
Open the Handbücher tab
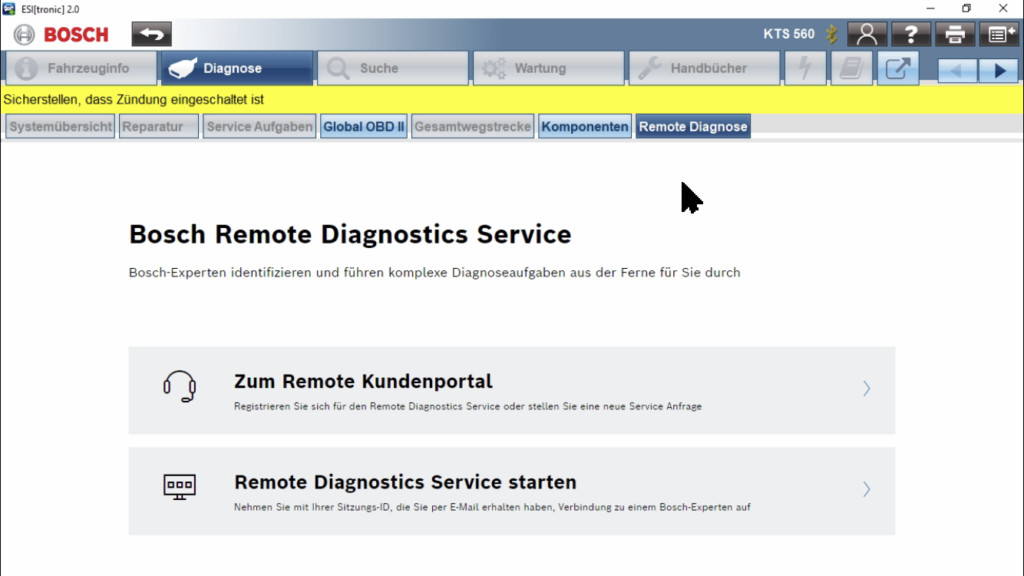704,68
